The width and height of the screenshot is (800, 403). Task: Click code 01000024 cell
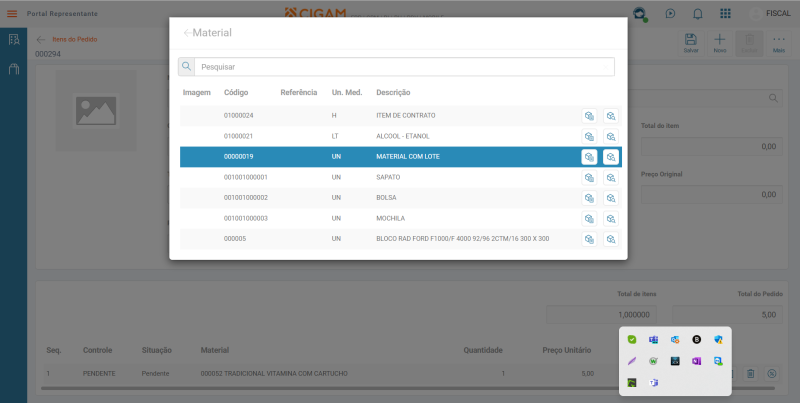click(238, 116)
